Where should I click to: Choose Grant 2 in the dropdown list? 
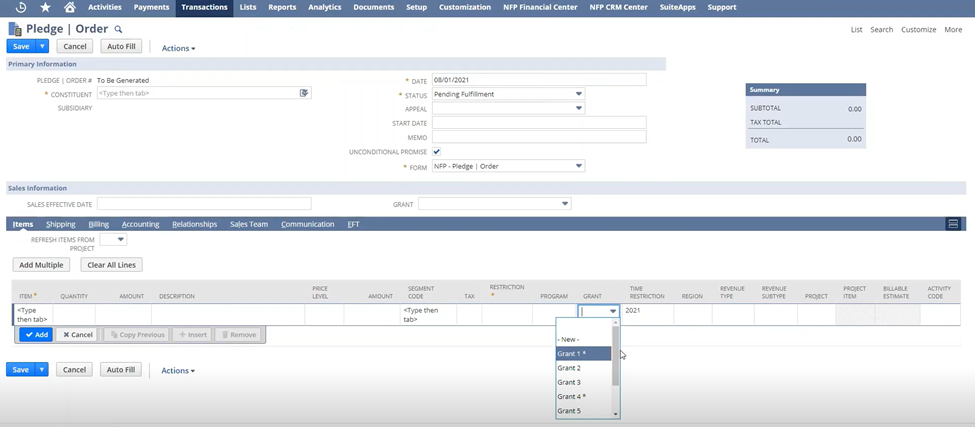click(x=584, y=368)
